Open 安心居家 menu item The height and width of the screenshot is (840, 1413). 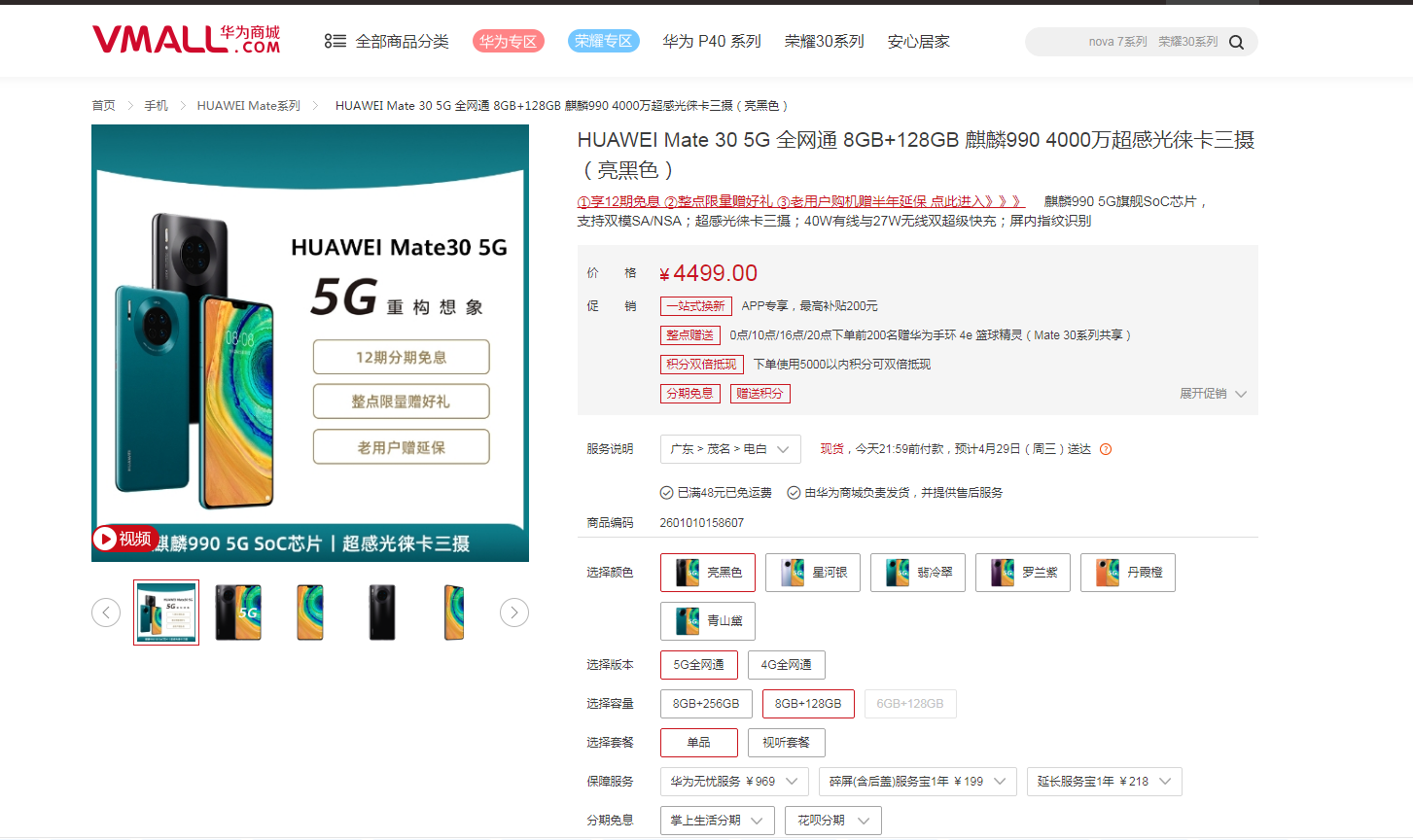pyautogui.click(x=919, y=41)
